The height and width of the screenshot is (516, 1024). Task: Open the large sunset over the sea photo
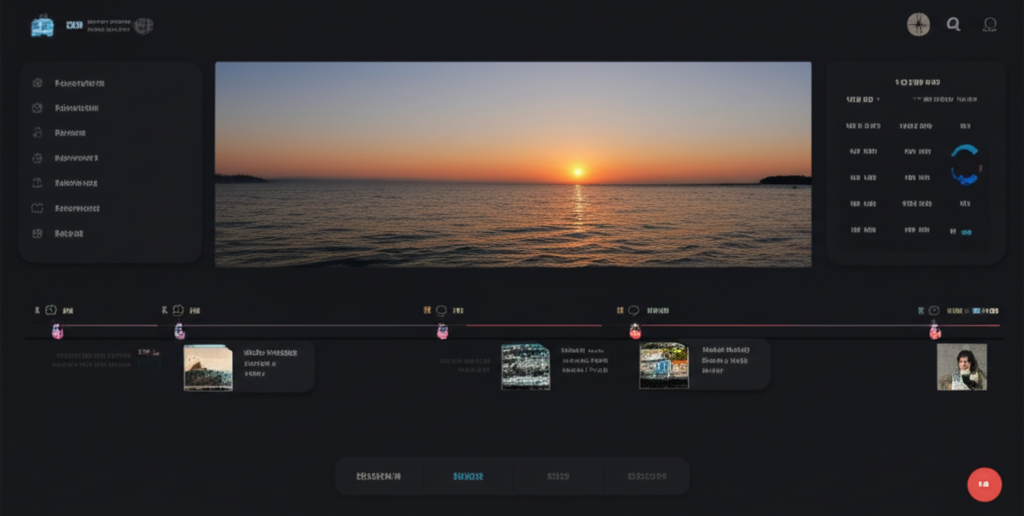click(x=513, y=164)
